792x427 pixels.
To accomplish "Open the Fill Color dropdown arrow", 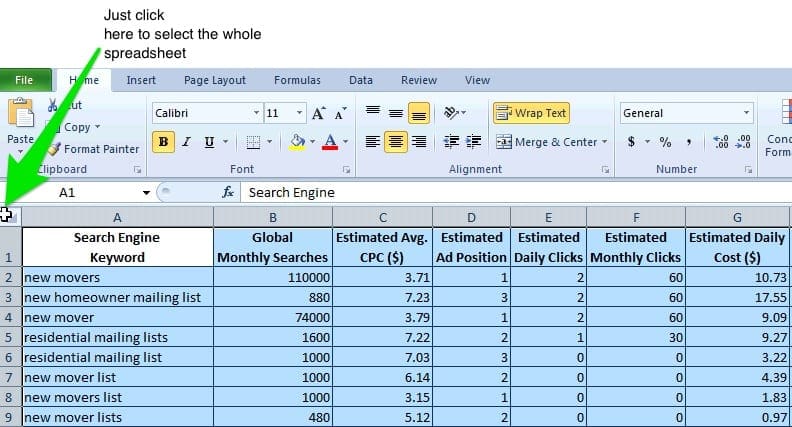I will point(313,142).
